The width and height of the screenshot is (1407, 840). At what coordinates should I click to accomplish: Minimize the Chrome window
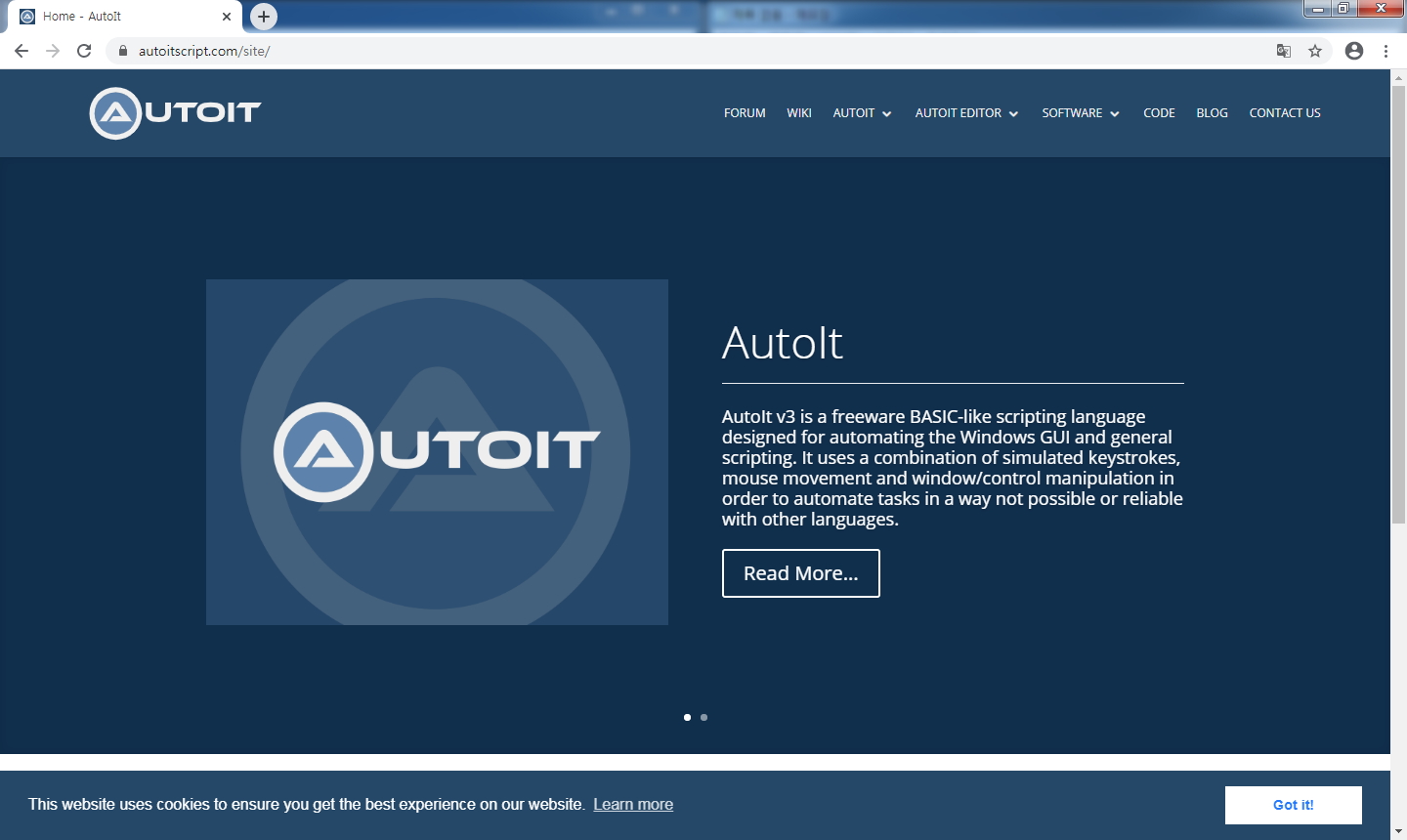[x=1317, y=9]
